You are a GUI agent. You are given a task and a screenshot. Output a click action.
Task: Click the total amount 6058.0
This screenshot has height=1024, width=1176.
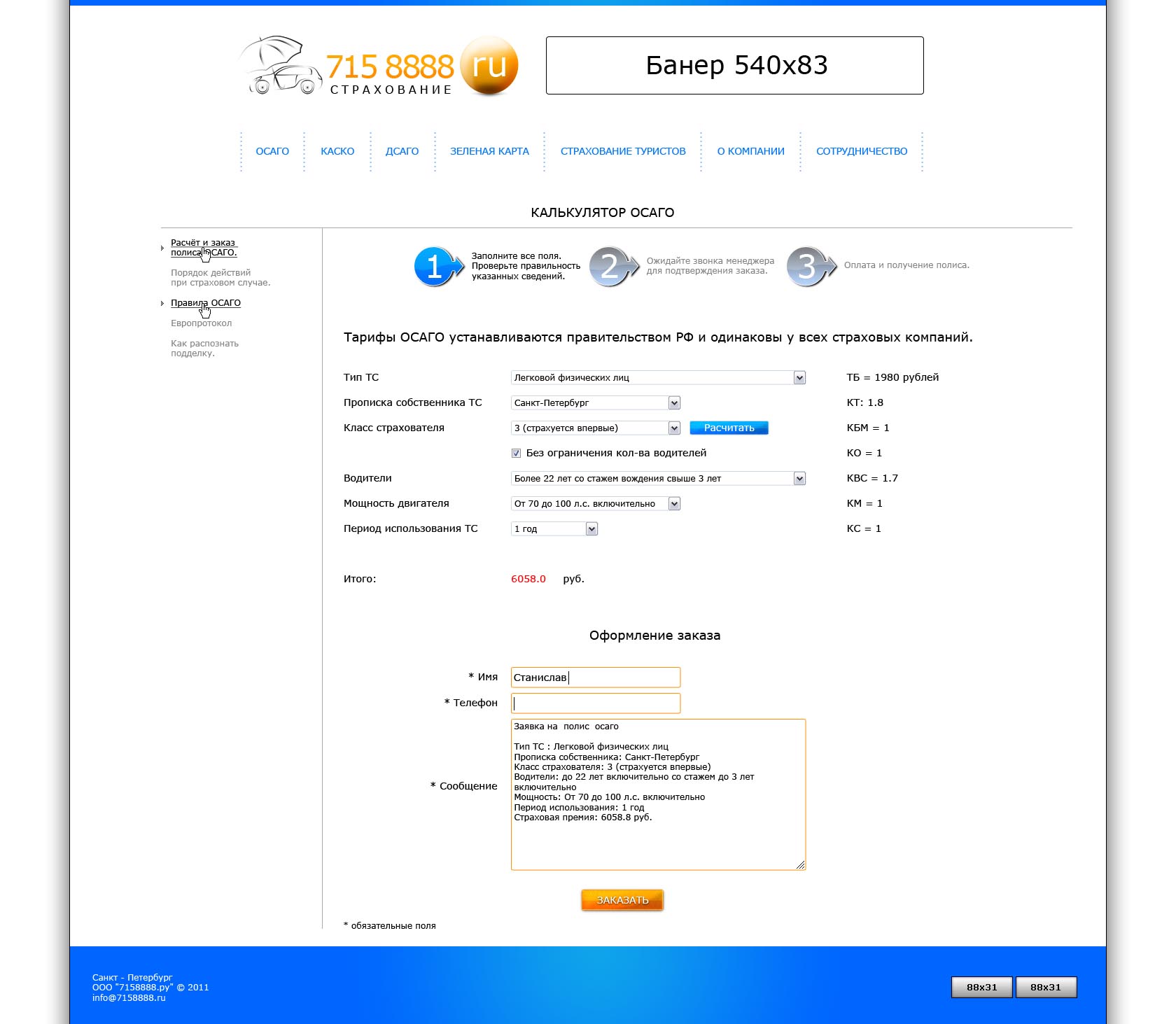pos(528,579)
